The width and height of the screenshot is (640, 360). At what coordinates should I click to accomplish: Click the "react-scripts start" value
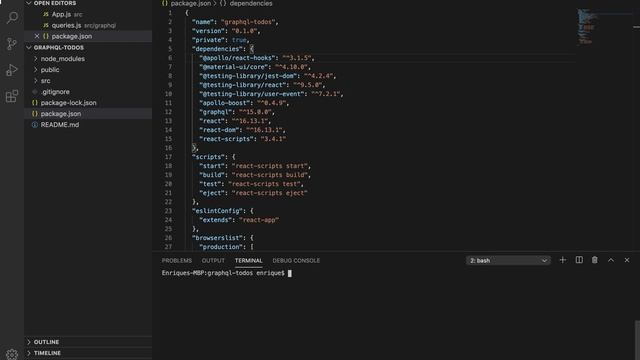[x=269, y=166]
